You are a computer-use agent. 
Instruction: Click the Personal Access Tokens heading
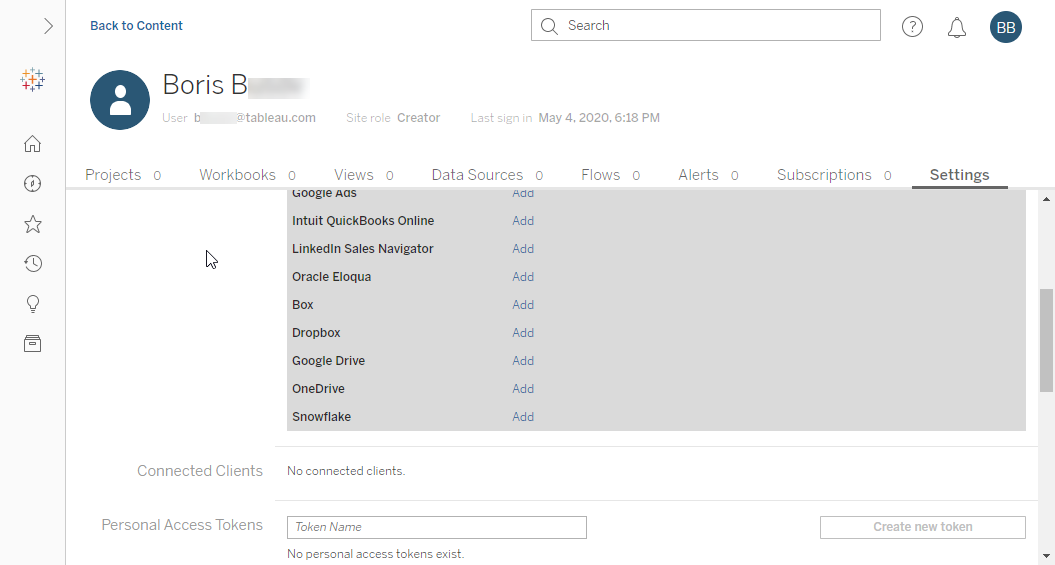(182, 525)
